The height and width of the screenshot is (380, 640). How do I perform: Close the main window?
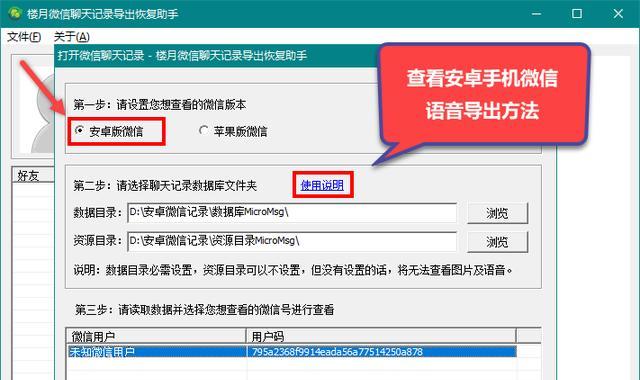[x=618, y=14]
